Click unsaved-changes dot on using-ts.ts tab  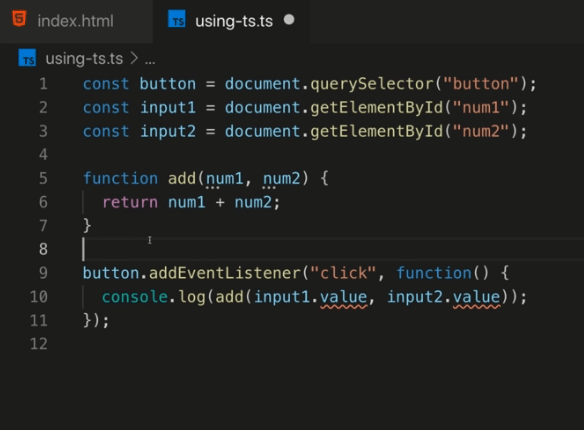pyautogui.click(x=289, y=19)
